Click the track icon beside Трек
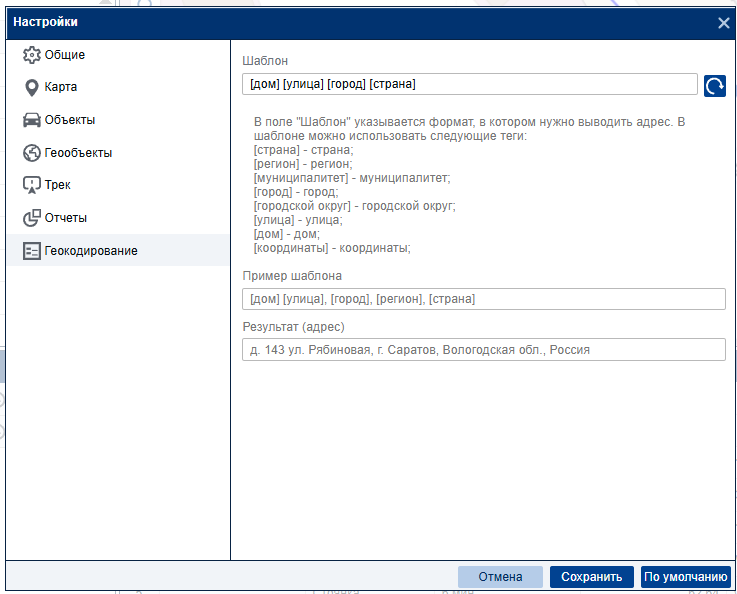Screen dimensions: 737x594 [x=31, y=185]
